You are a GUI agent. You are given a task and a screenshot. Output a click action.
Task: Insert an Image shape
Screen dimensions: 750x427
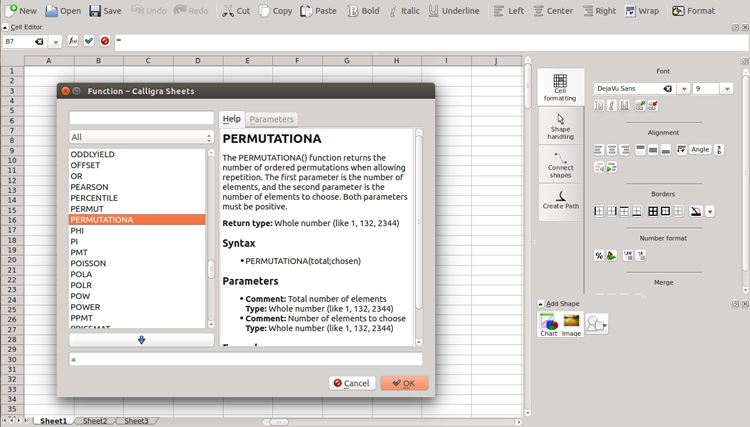(x=571, y=325)
